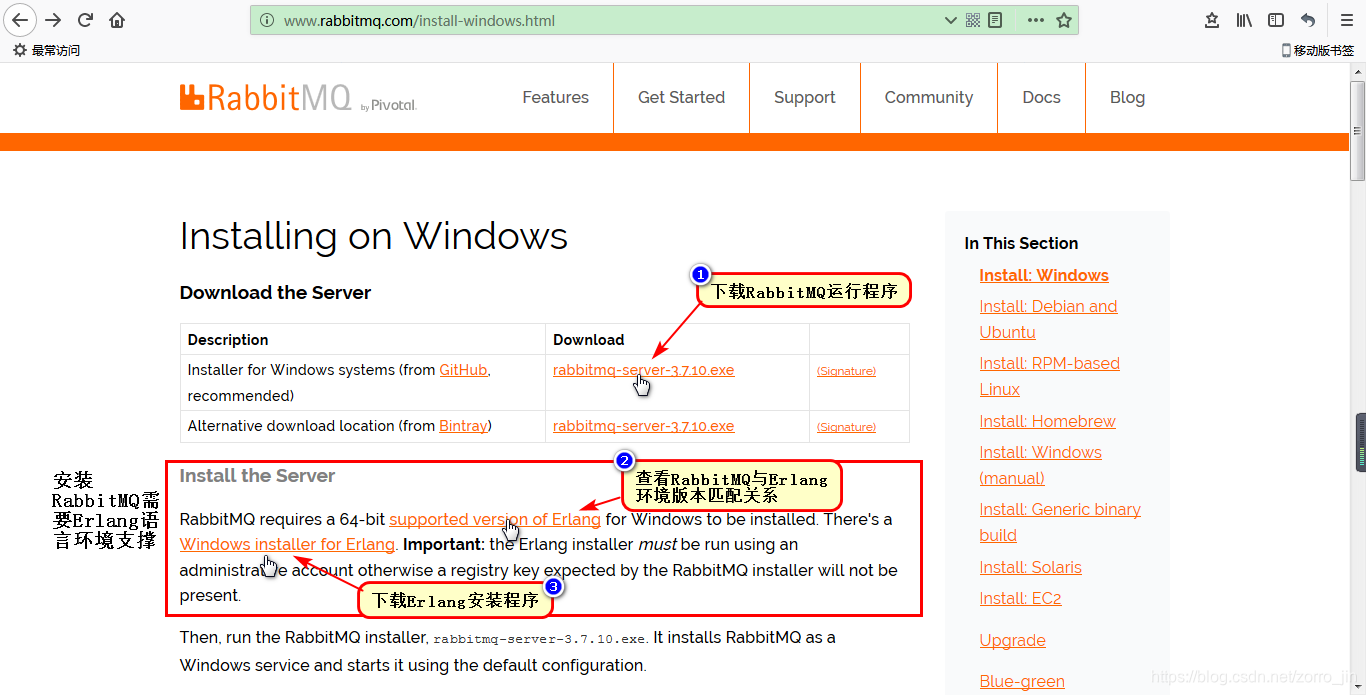1366x695 pixels.
Task: Open the Features menu item
Action: point(555,97)
